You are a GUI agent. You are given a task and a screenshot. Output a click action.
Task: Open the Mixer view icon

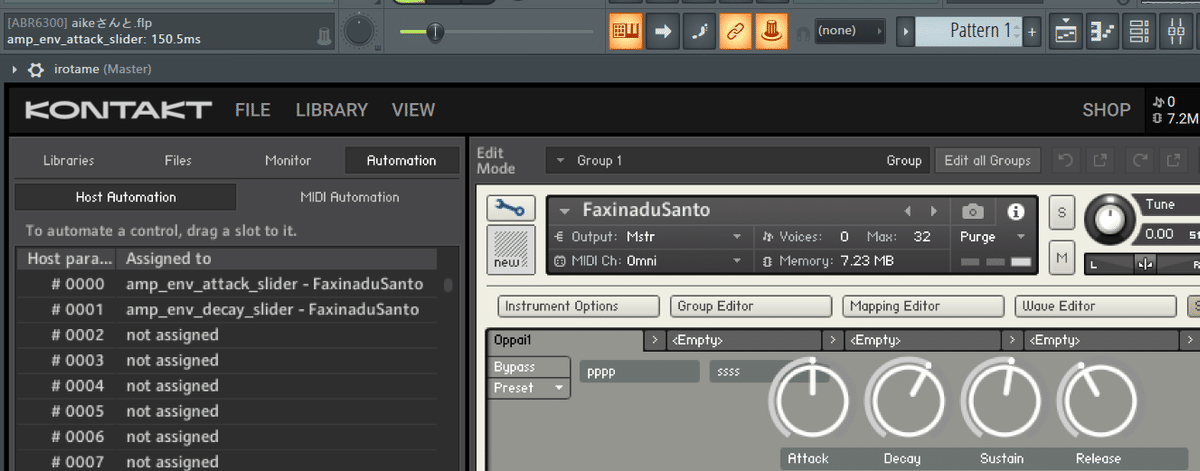point(1174,31)
